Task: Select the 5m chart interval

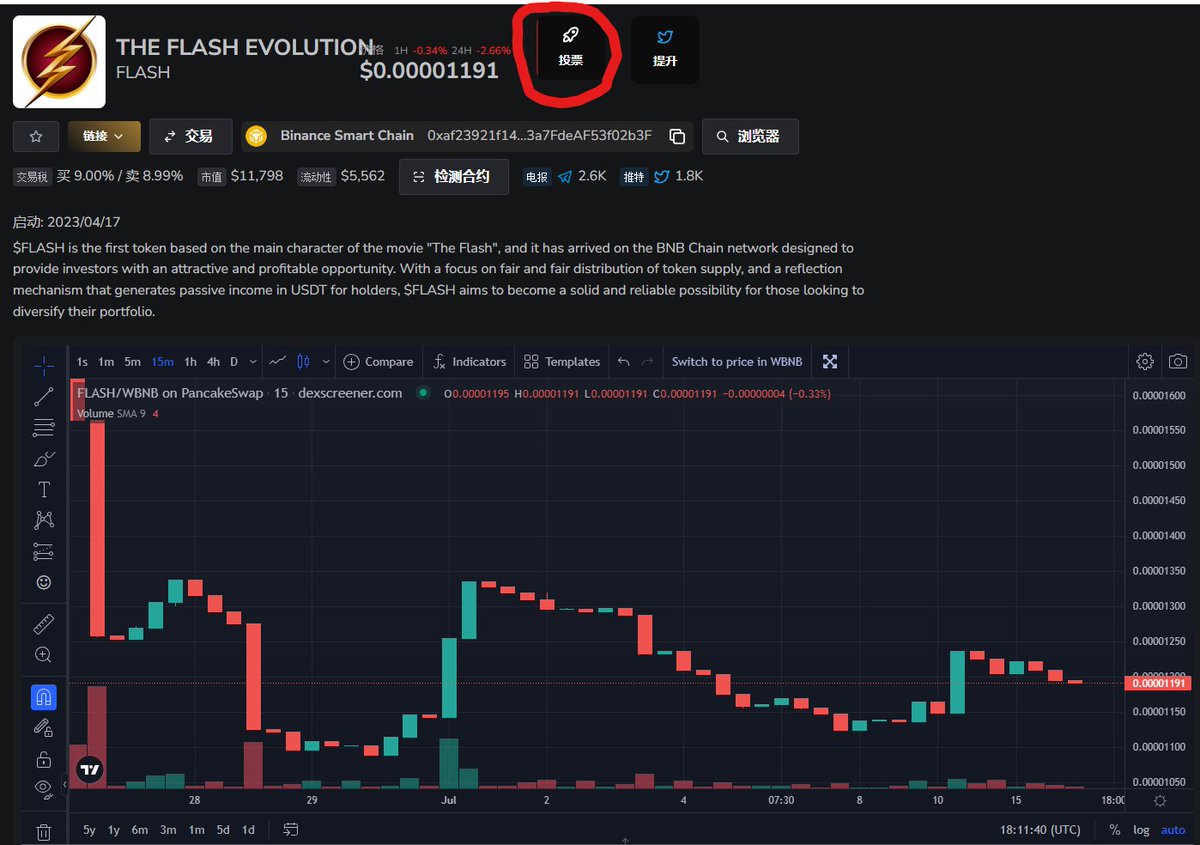Action: pyautogui.click(x=133, y=362)
